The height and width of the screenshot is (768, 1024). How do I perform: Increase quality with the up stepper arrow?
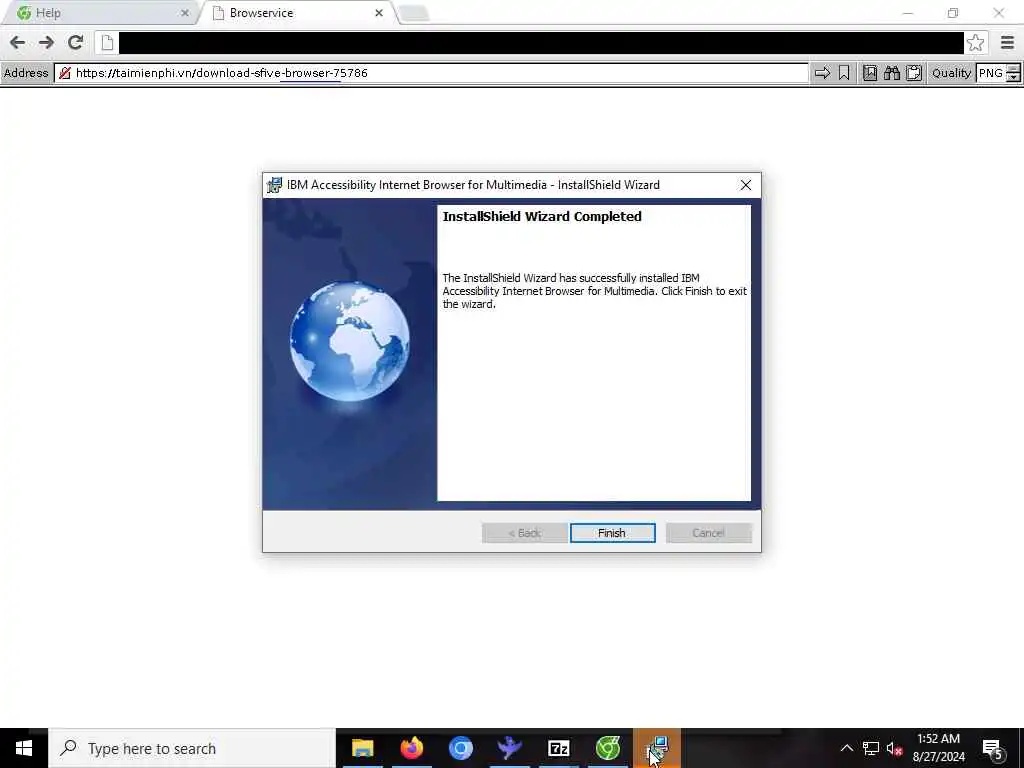click(1014, 69)
